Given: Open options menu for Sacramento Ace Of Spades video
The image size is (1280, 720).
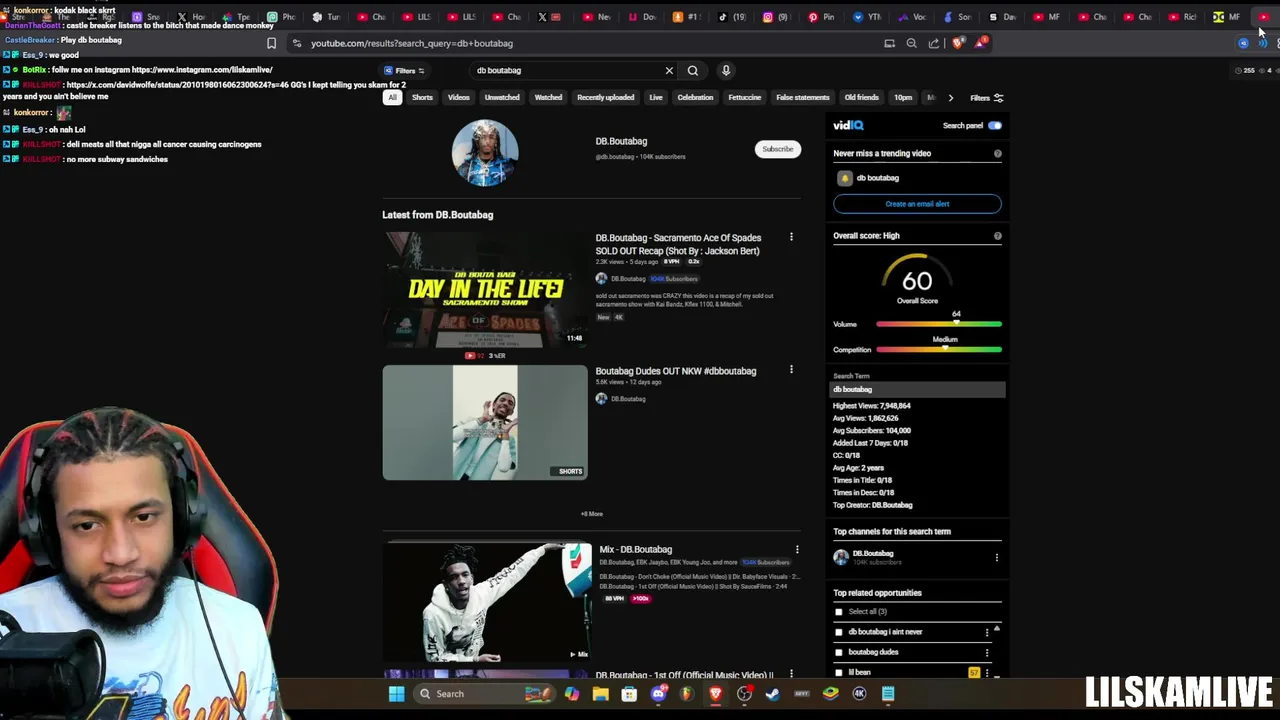Looking at the screenshot, I should click(x=791, y=237).
